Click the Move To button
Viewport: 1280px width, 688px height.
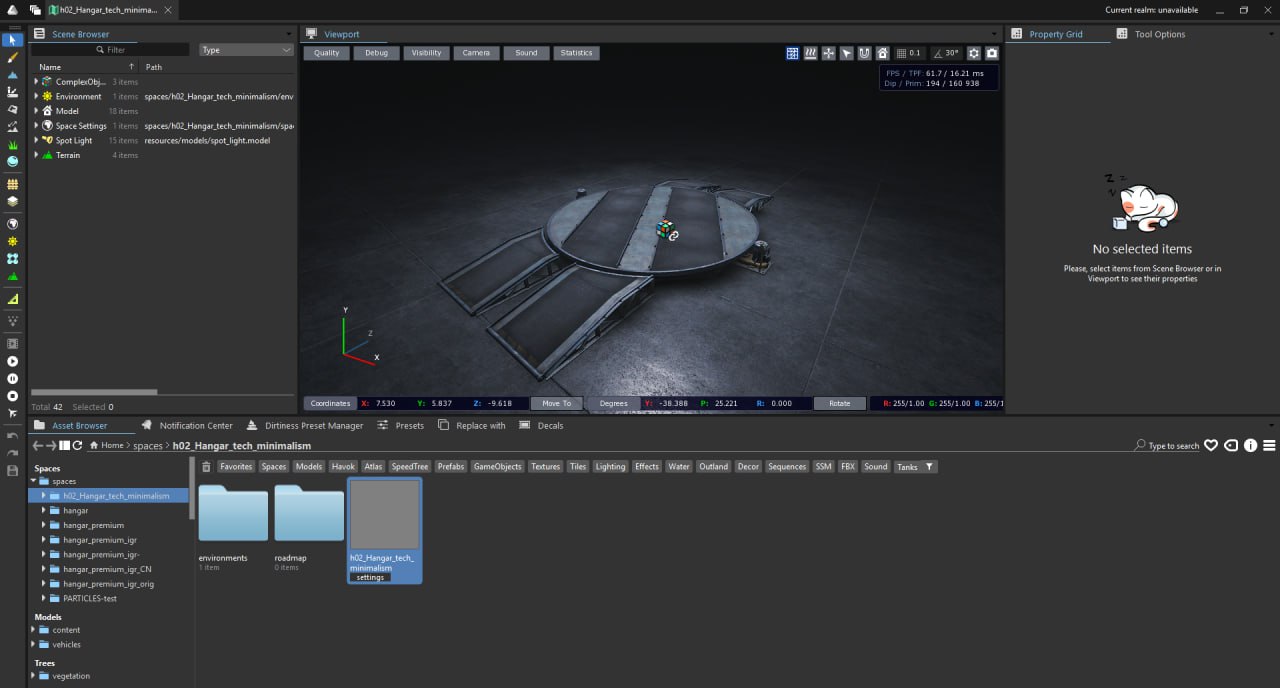click(557, 404)
